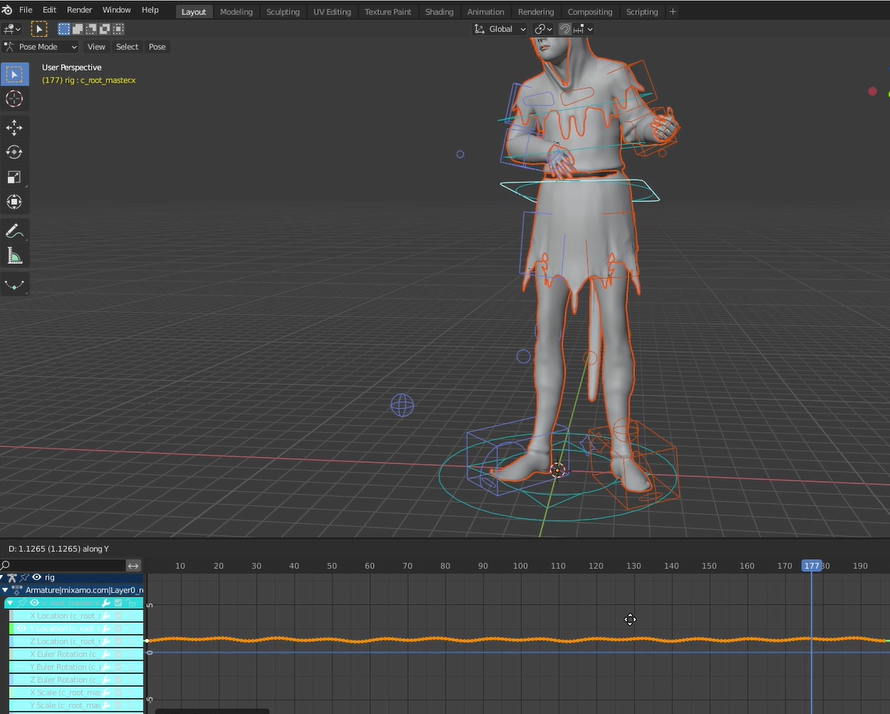The height and width of the screenshot is (714, 890).
Task: Select the Annotate tool
Action: point(14,231)
